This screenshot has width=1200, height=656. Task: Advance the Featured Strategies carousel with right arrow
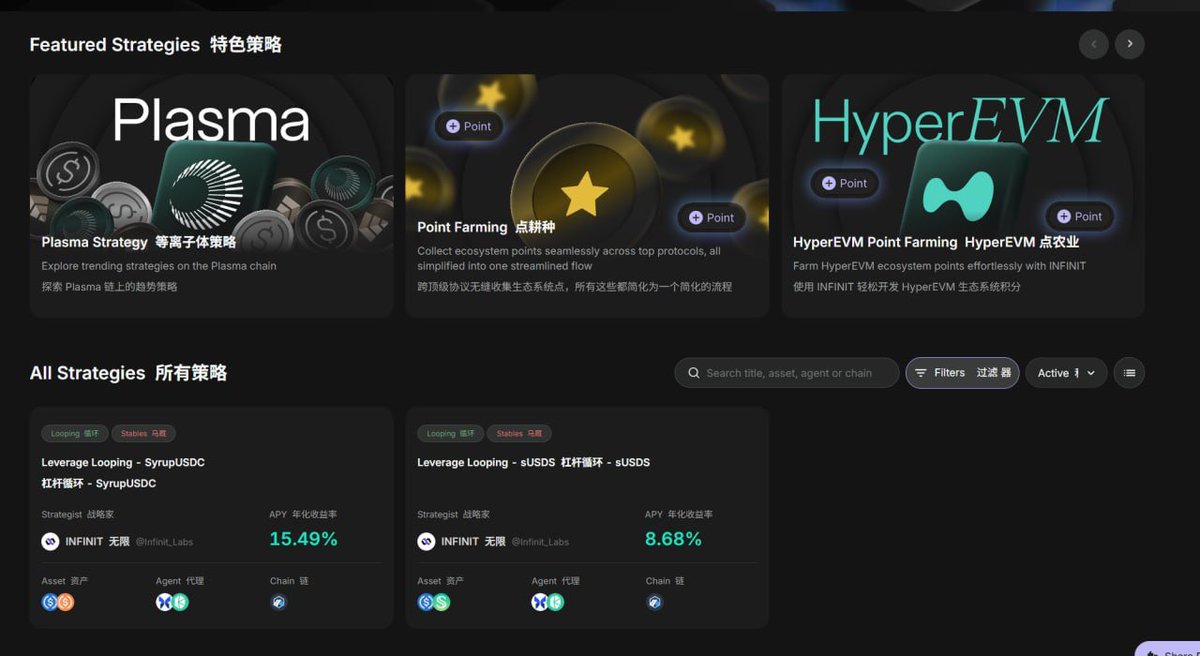point(1130,44)
